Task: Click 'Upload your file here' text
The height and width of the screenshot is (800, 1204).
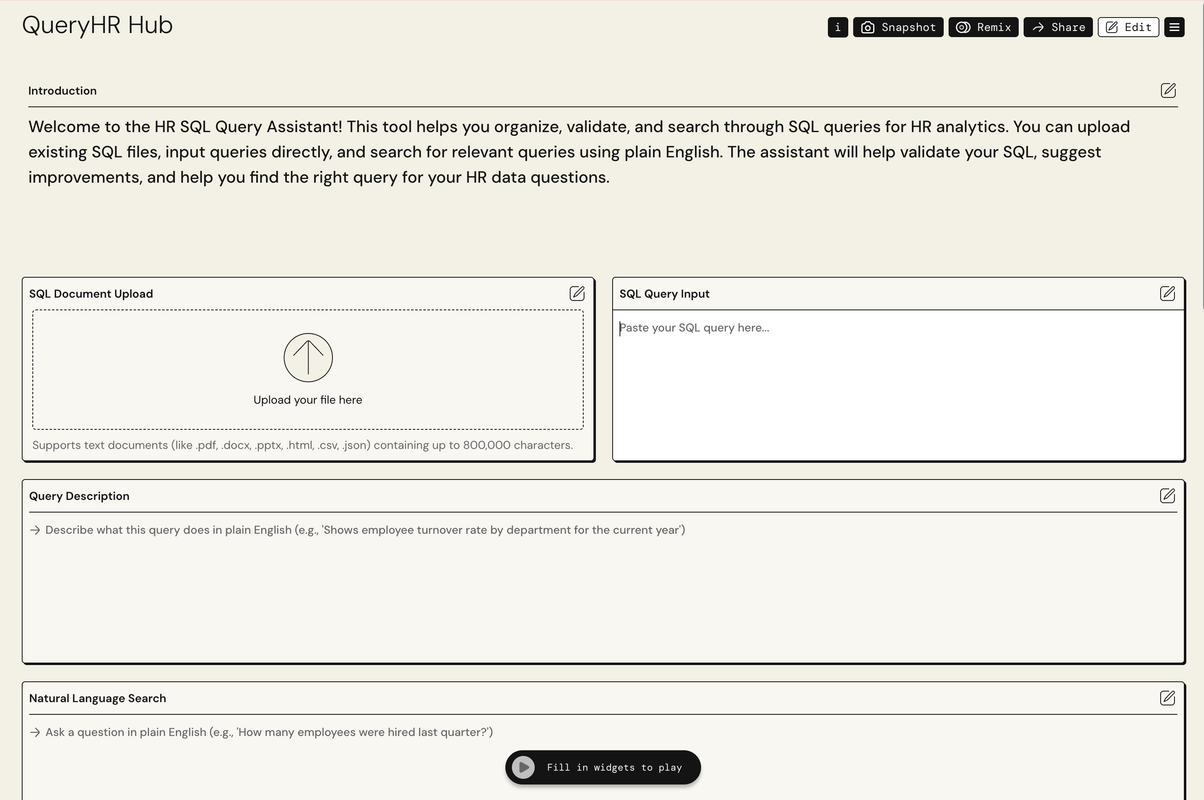Action: (x=308, y=400)
